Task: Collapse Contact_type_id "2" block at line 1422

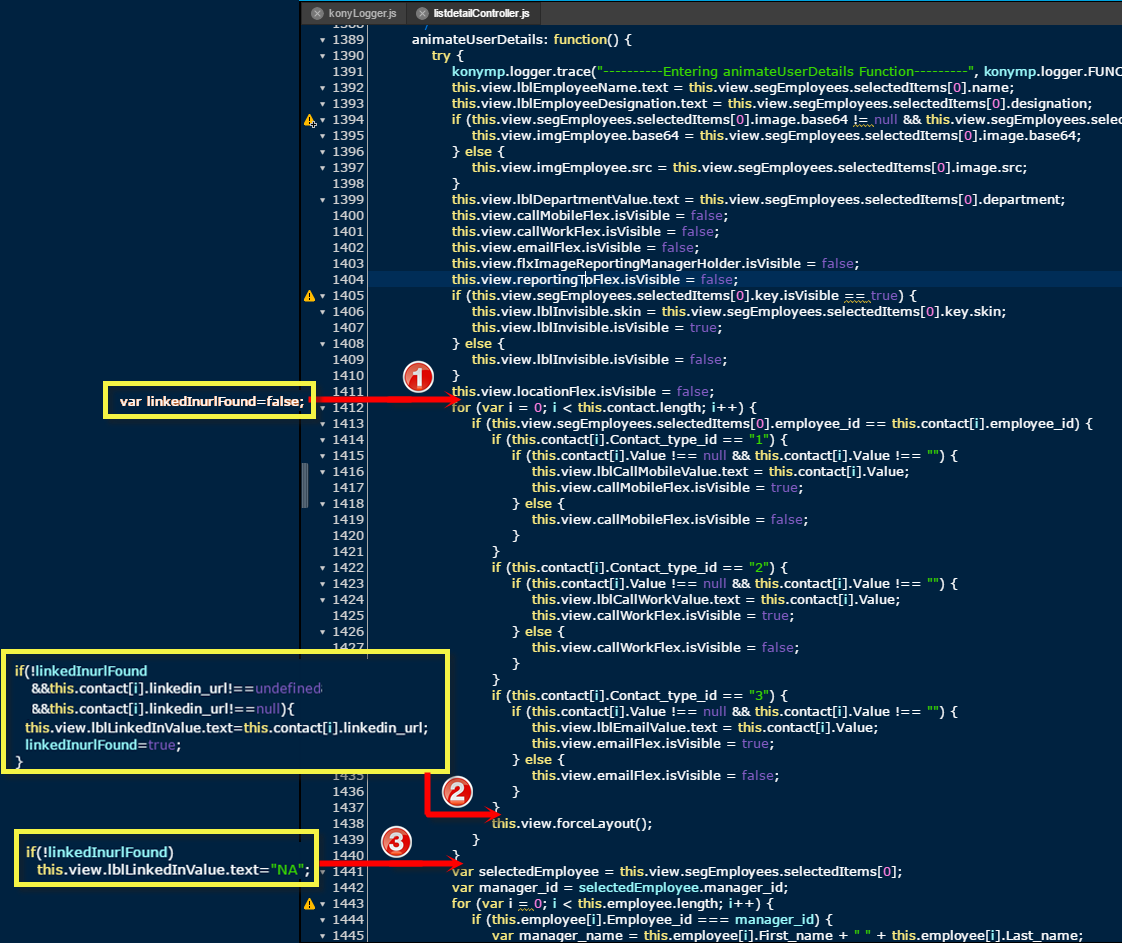Action: click(x=323, y=568)
